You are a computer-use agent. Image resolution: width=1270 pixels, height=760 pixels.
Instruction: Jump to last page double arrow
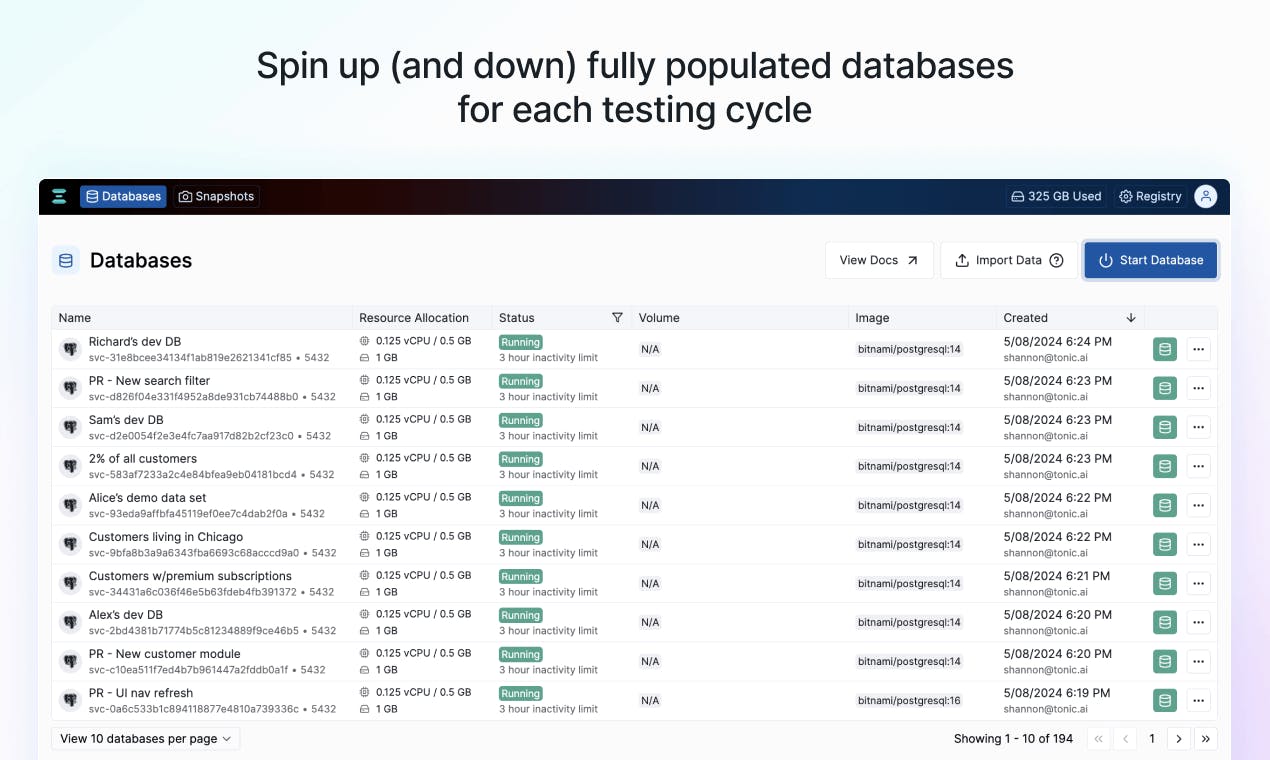click(1206, 739)
